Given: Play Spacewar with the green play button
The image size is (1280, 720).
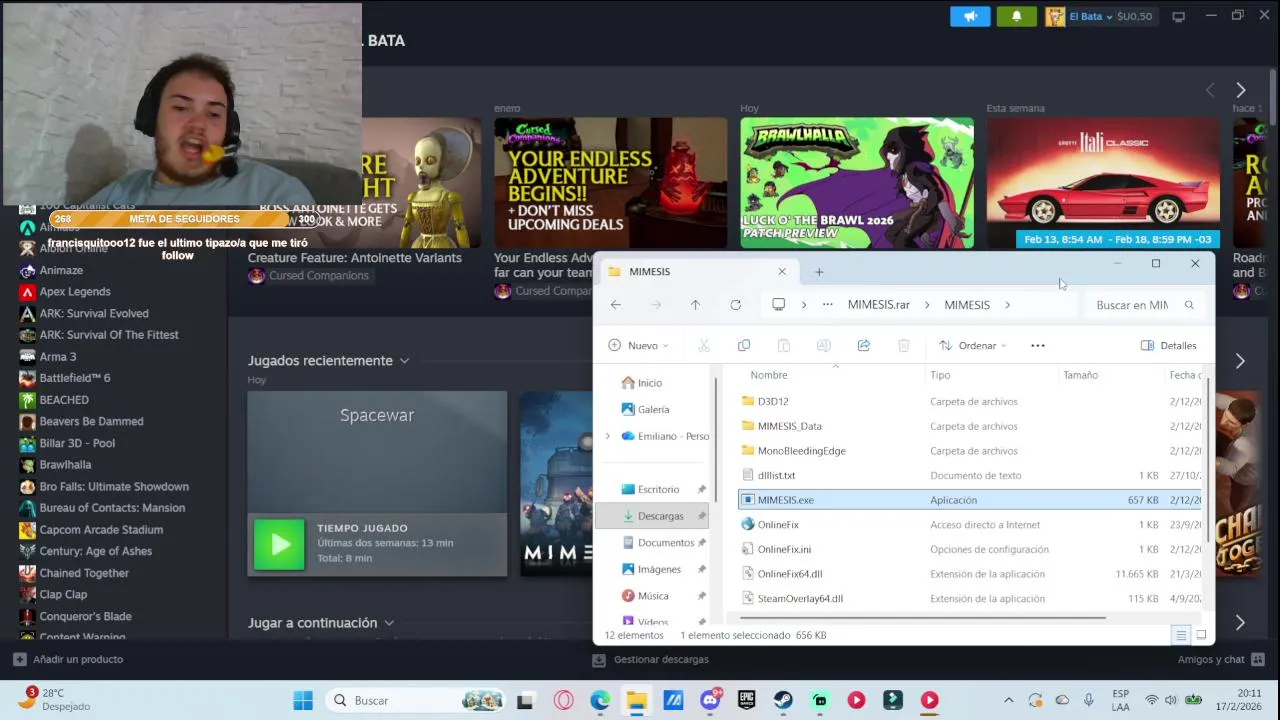Looking at the screenshot, I should (x=279, y=544).
